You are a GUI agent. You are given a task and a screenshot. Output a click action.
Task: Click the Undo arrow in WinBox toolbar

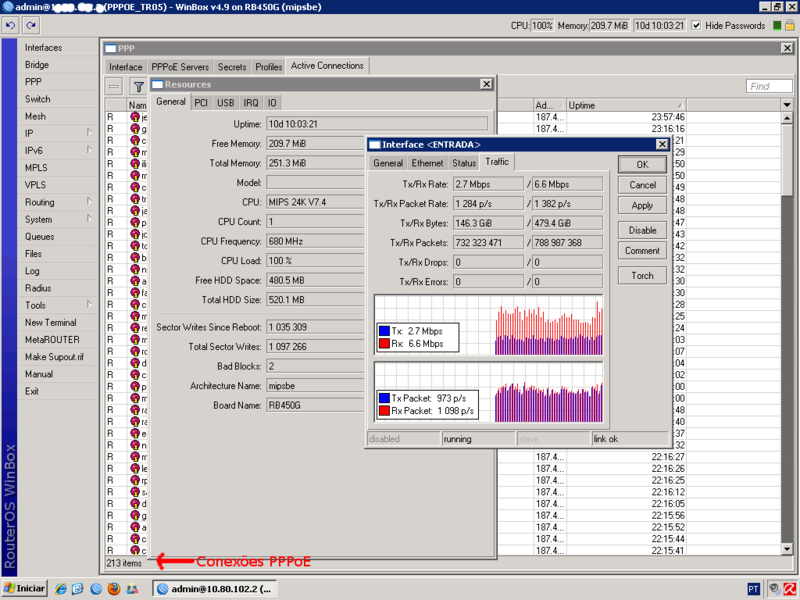tap(10, 25)
